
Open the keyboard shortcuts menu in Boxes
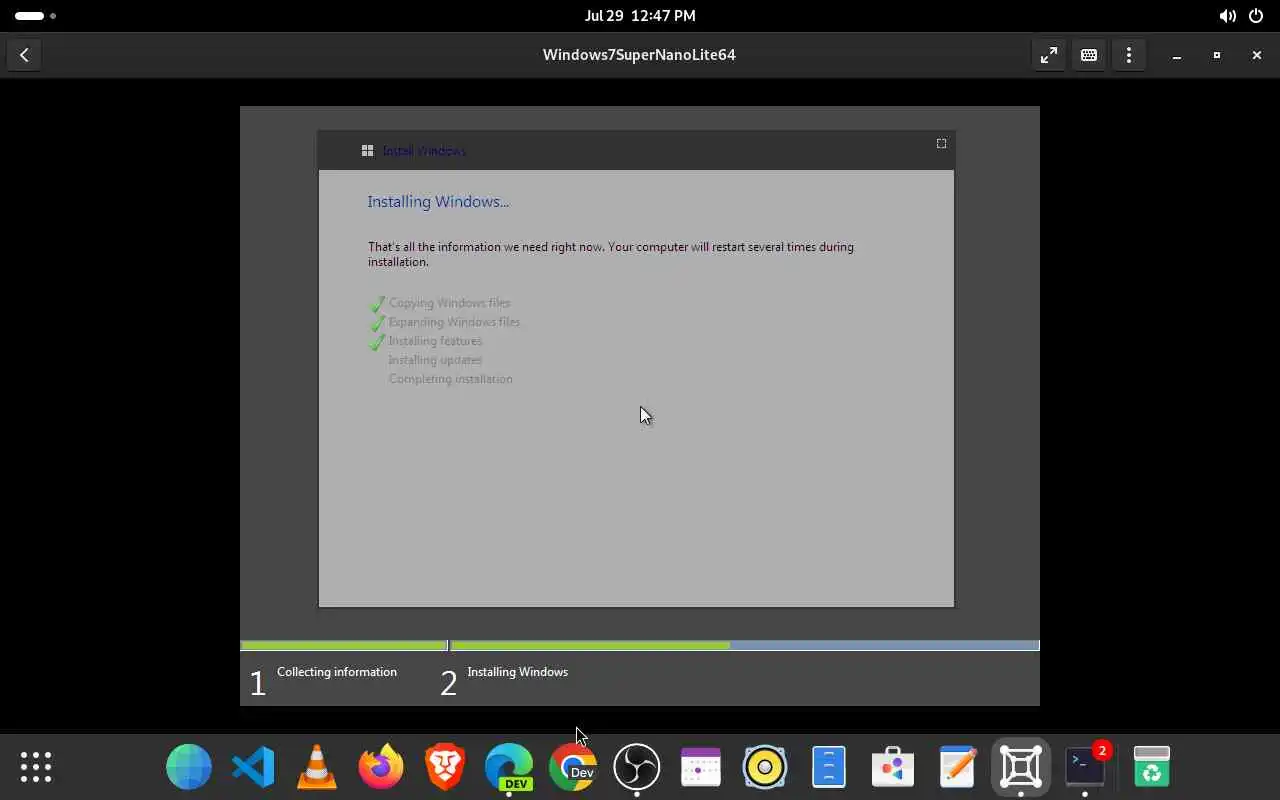click(1089, 55)
